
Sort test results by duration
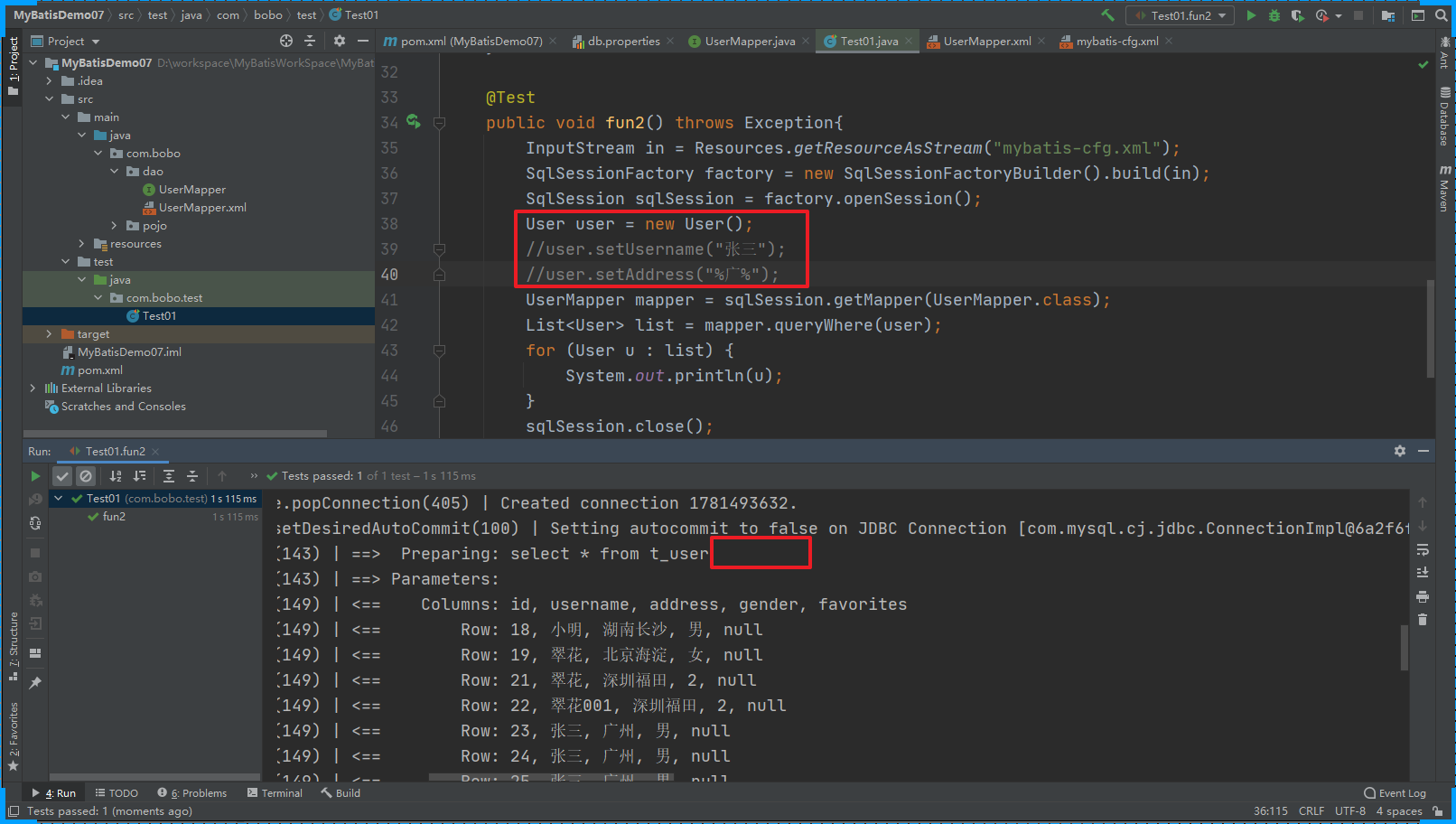point(139,476)
